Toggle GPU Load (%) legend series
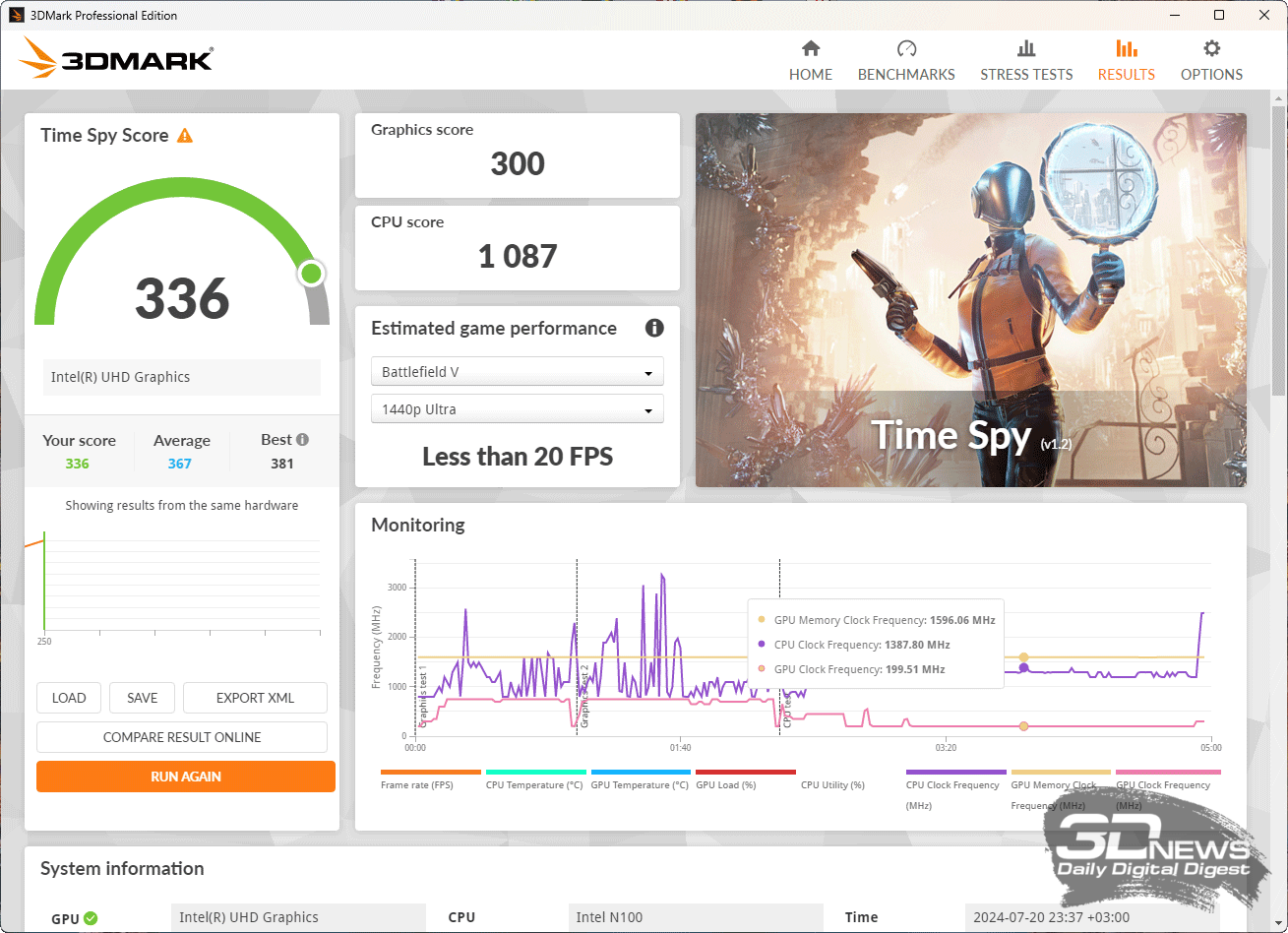Image resolution: width=1288 pixels, height=933 pixels. point(745,779)
